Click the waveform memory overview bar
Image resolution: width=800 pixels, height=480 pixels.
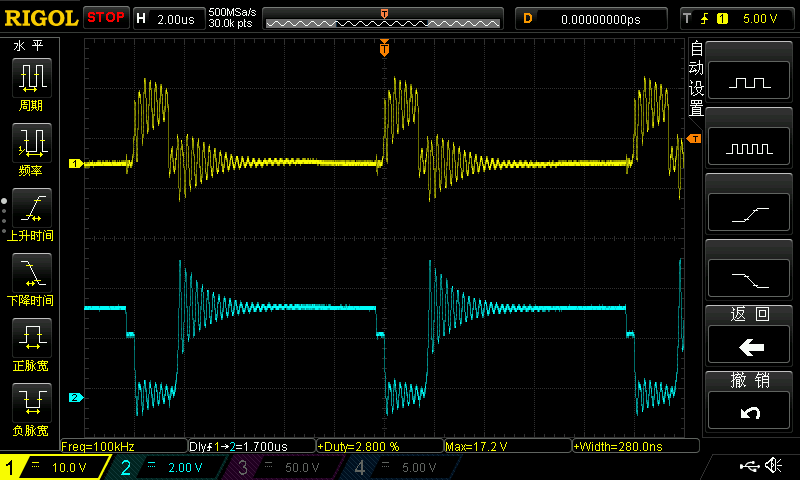point(383,19)
